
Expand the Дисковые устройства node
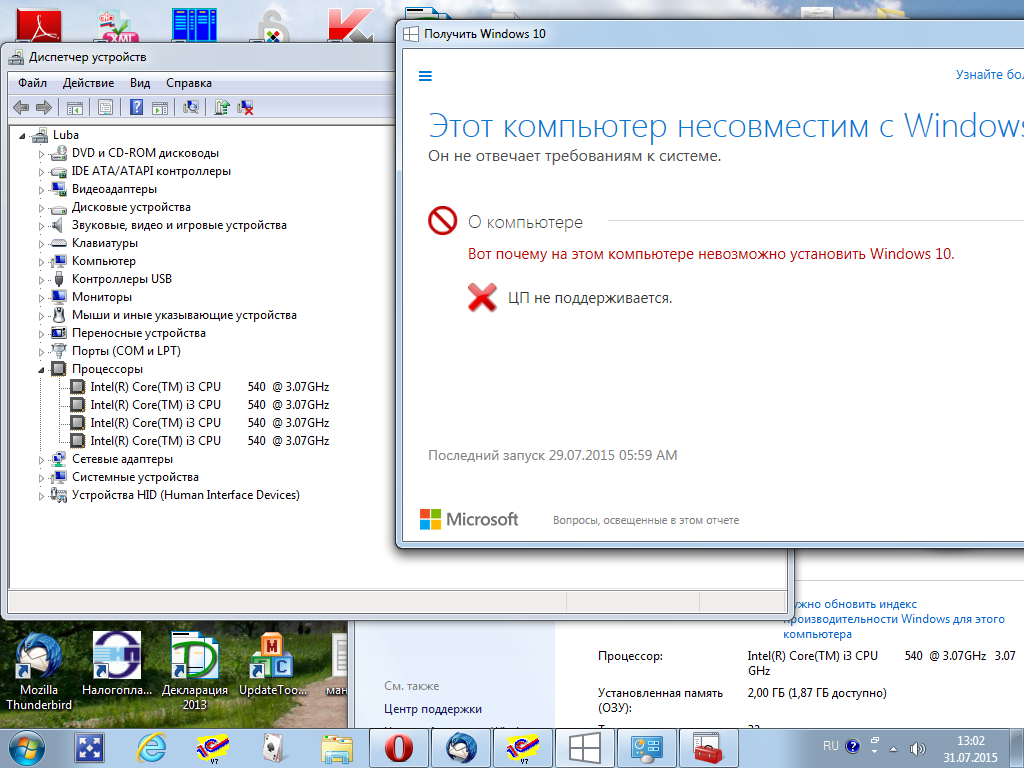[x=41, y=208]
